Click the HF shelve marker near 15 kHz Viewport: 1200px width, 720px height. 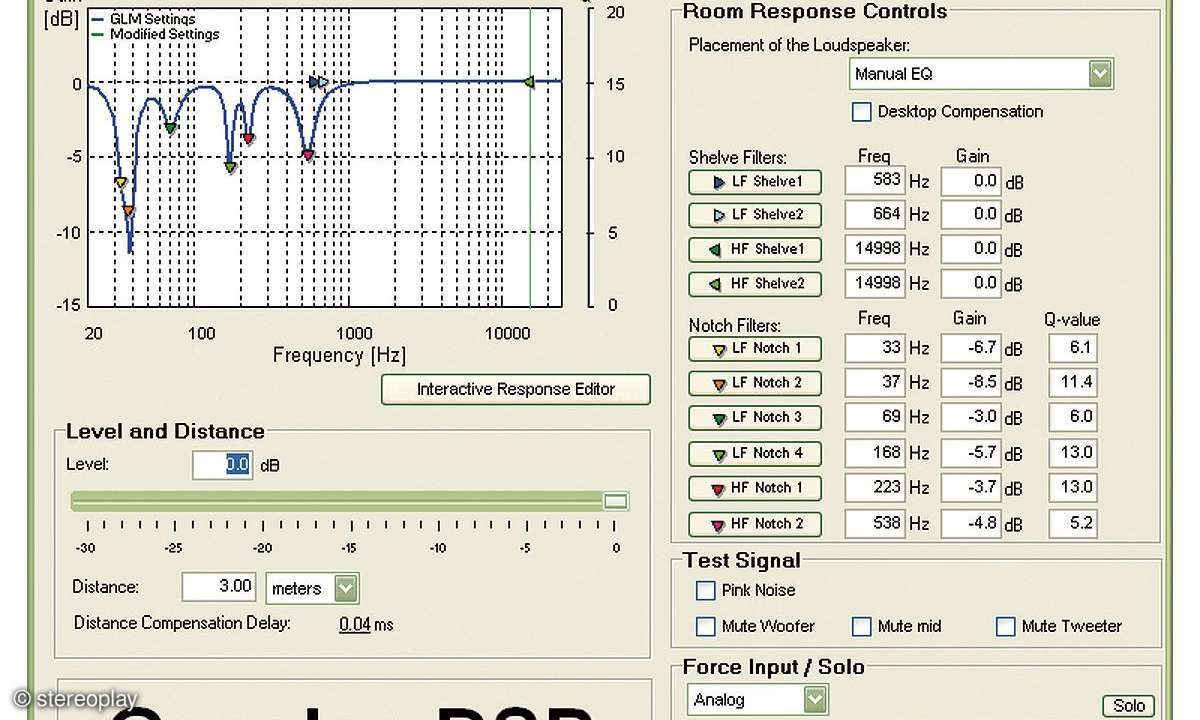[529, 82]
